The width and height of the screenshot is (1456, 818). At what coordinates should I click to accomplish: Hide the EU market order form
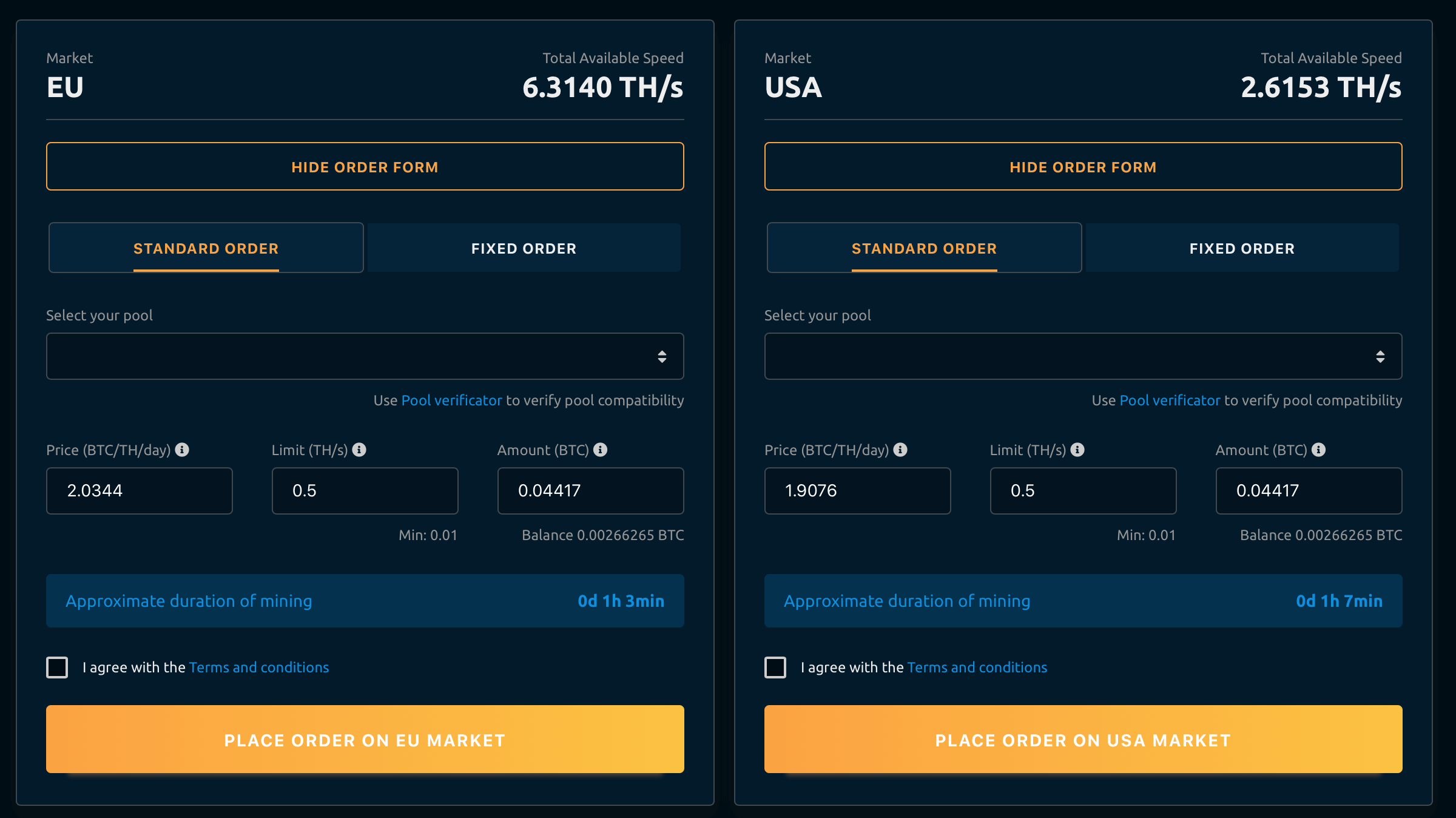(x=365, y=167)
